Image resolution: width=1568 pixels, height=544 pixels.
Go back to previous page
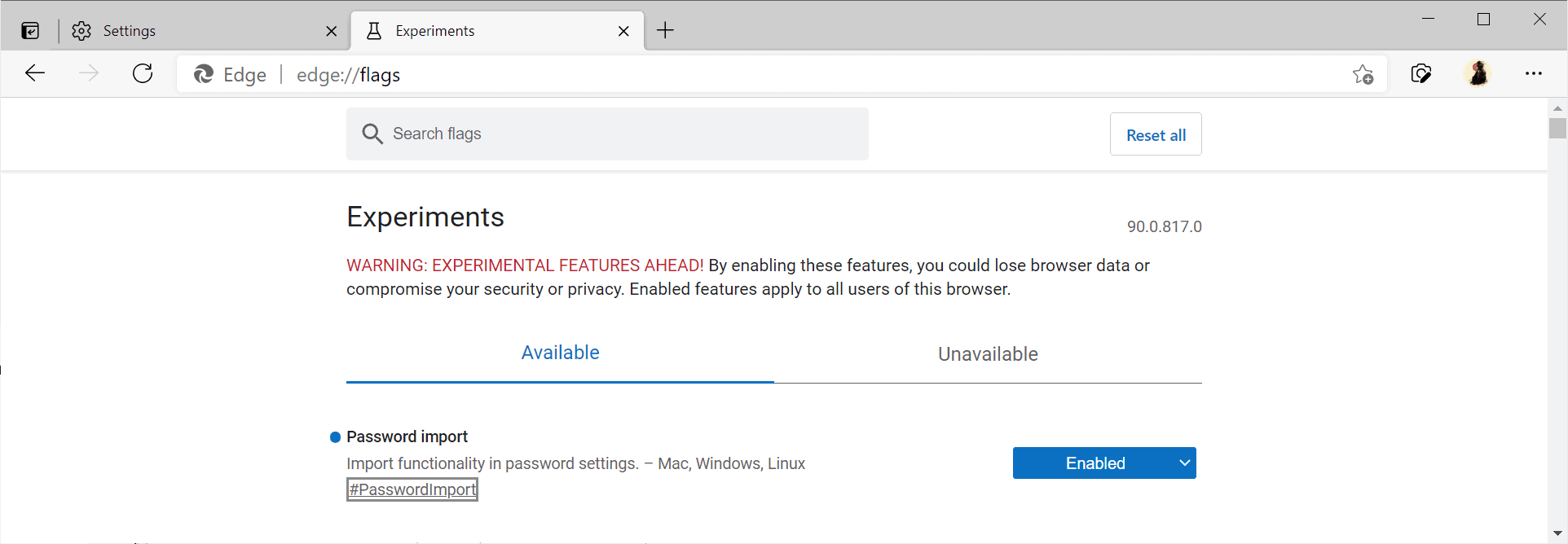tap(35, 74)
